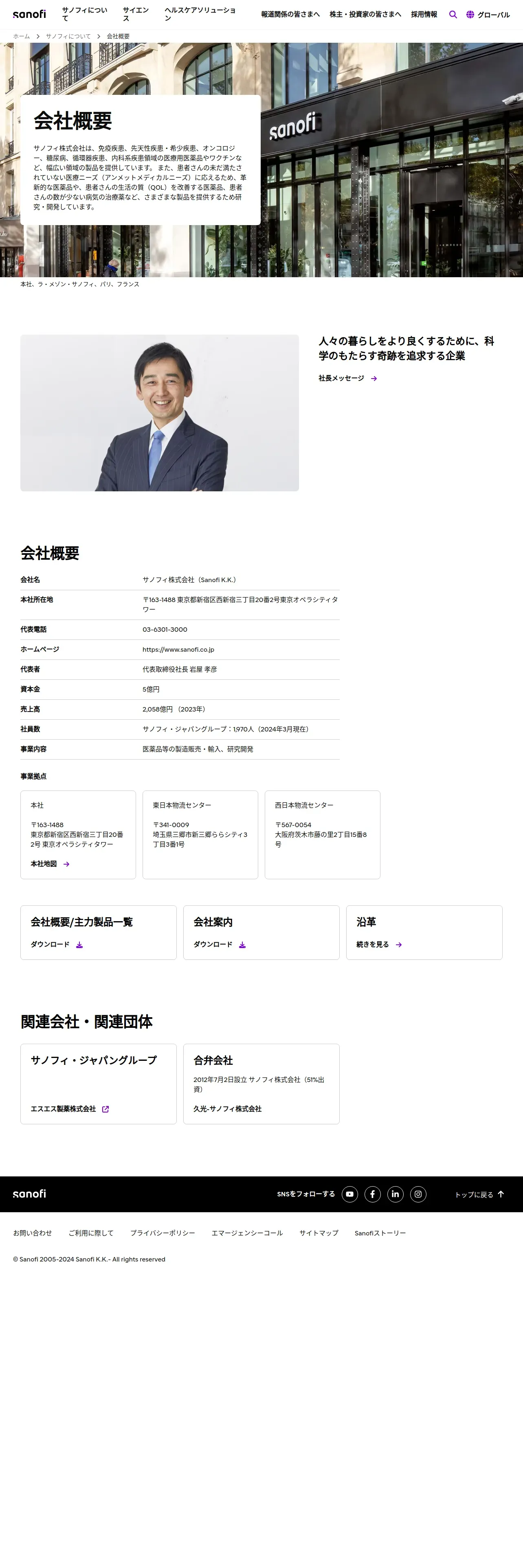523x1568 pixels.
Task: Click the building photo caption 本社、ラ・メゾン・サノフィ
Action: (x=80, y=284)
